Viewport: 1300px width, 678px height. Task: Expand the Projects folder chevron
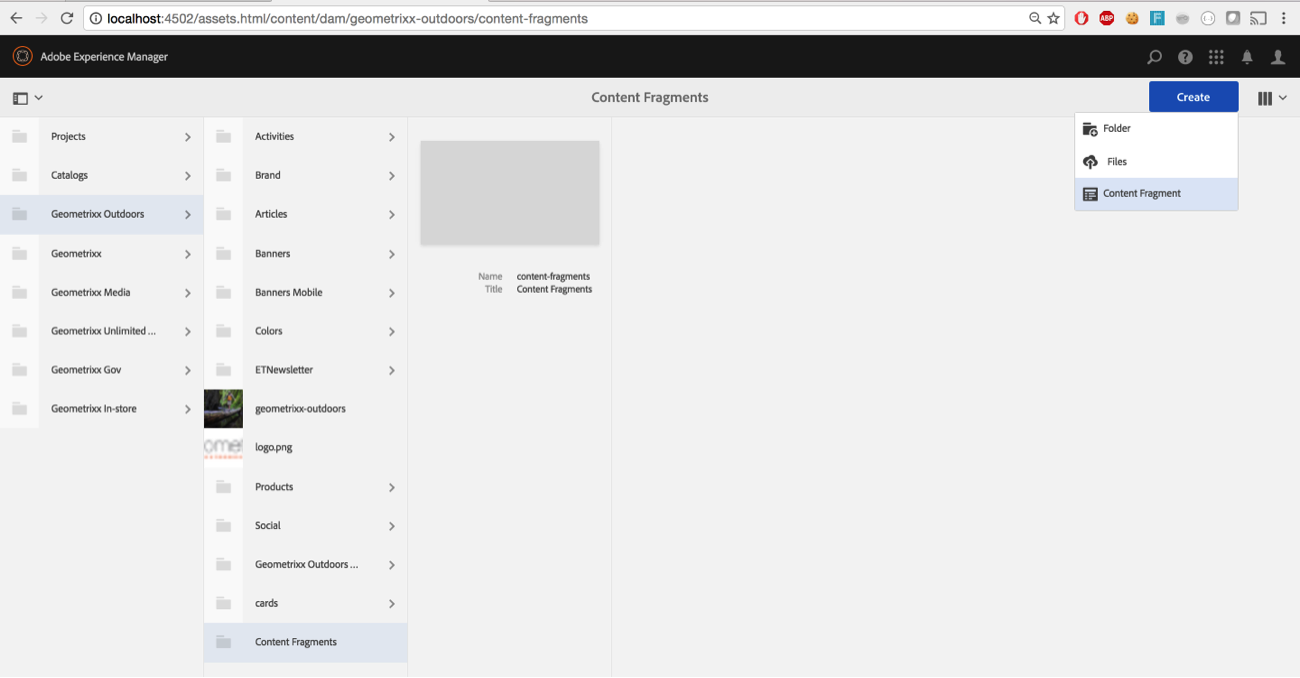(187, 137)
